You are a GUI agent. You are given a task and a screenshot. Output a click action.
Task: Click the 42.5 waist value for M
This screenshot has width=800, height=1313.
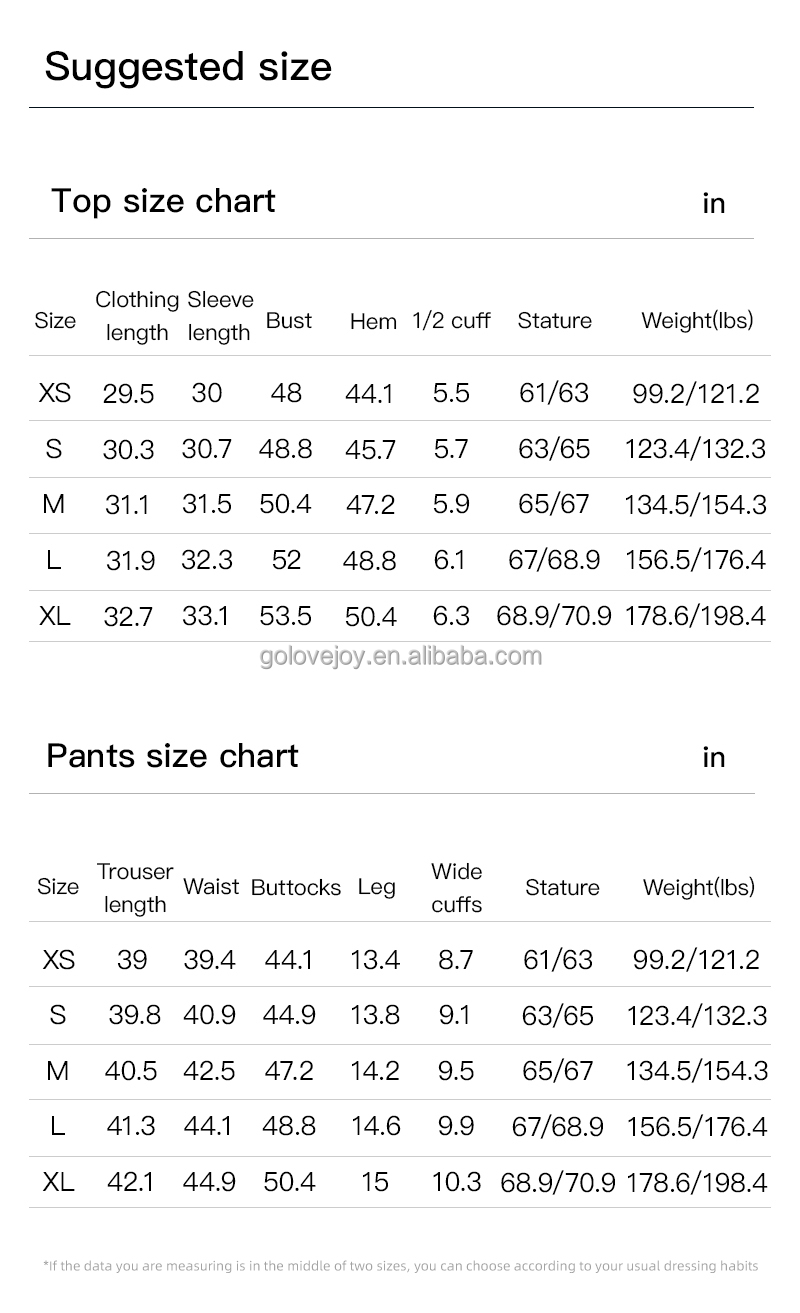(209, 1071)
